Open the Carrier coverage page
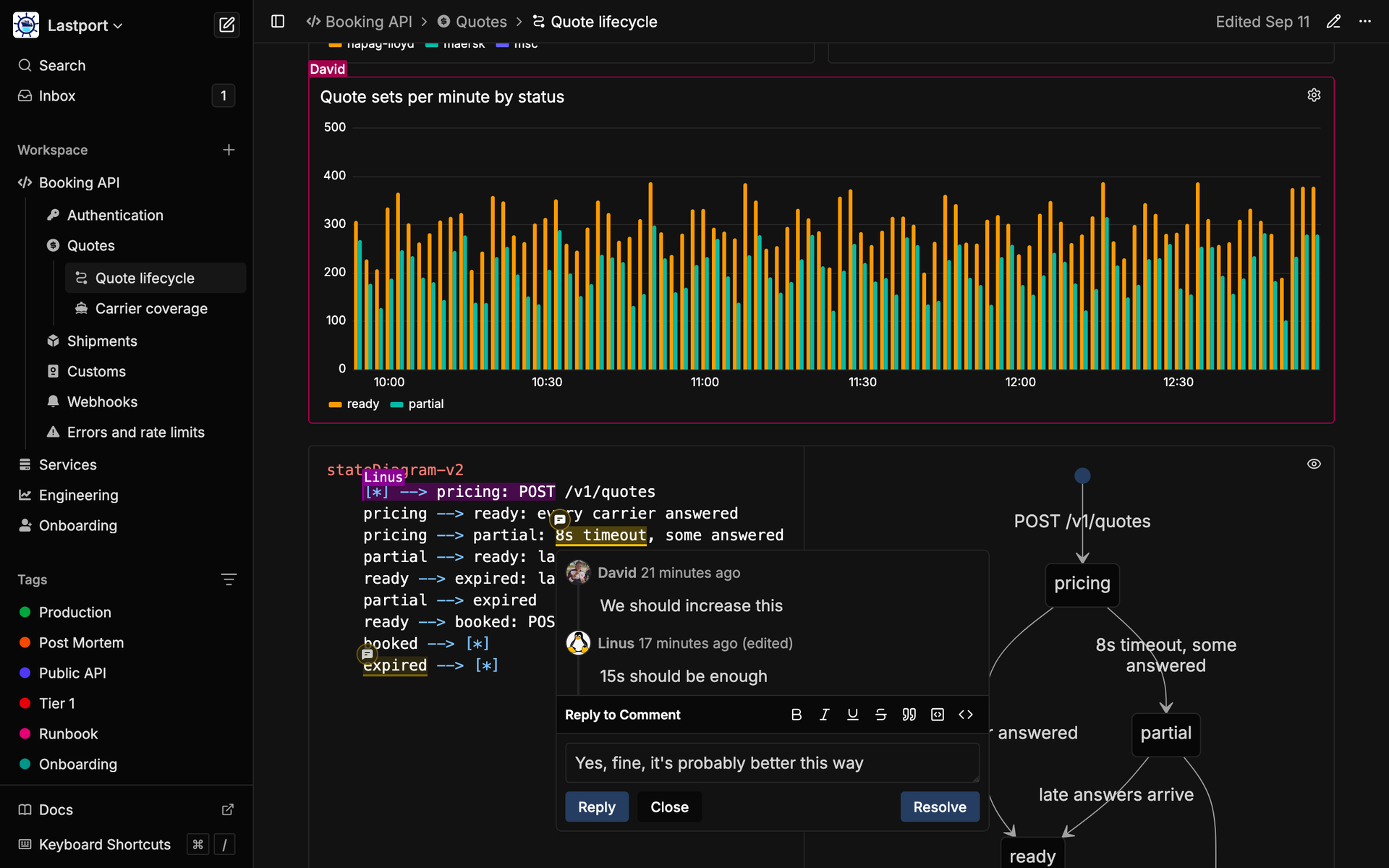Image resolution: width=1389 pixels, height=868 pixels. coord(151,309)
